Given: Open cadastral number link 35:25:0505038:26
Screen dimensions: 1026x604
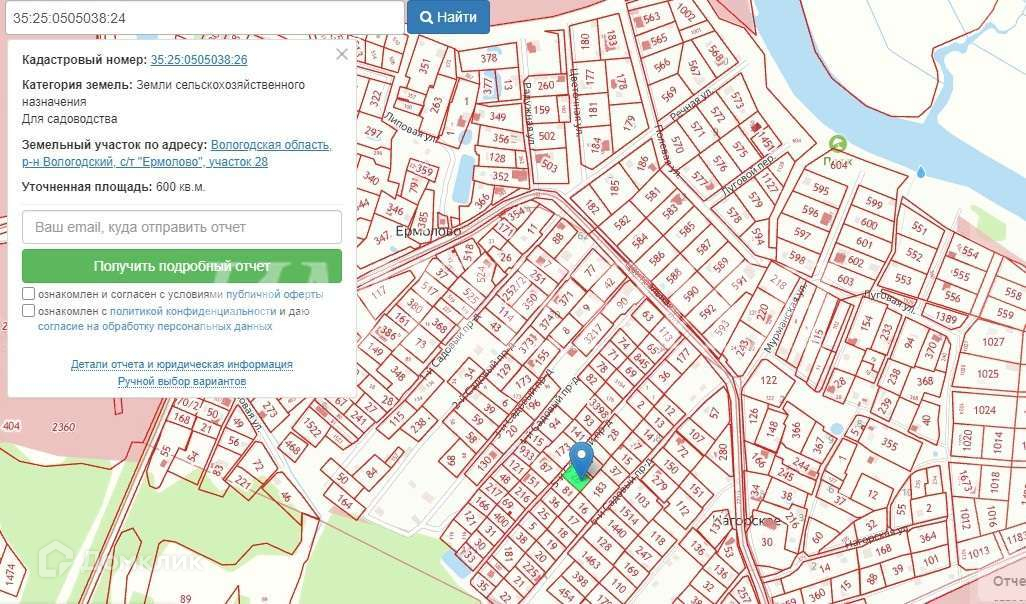Looking at the screenshot, I should [x=198, y=60].
